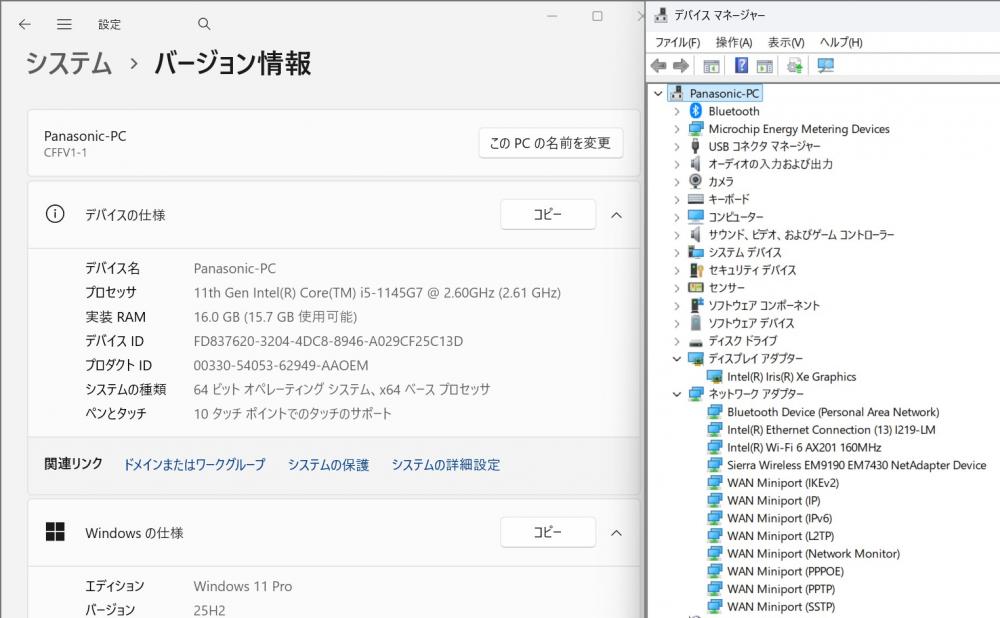This screenshot has height=618, width=1000.
Task: Click the scan for hardware changes monitor icon
Action: tap(826, 66)
